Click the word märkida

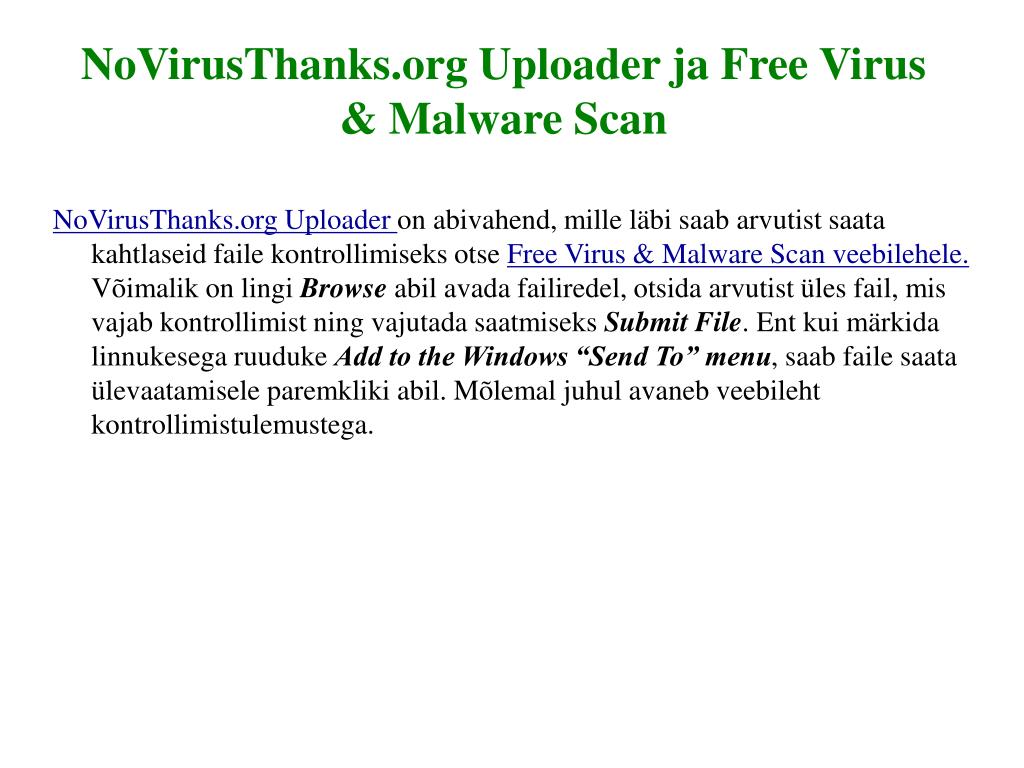click(904, 323)
